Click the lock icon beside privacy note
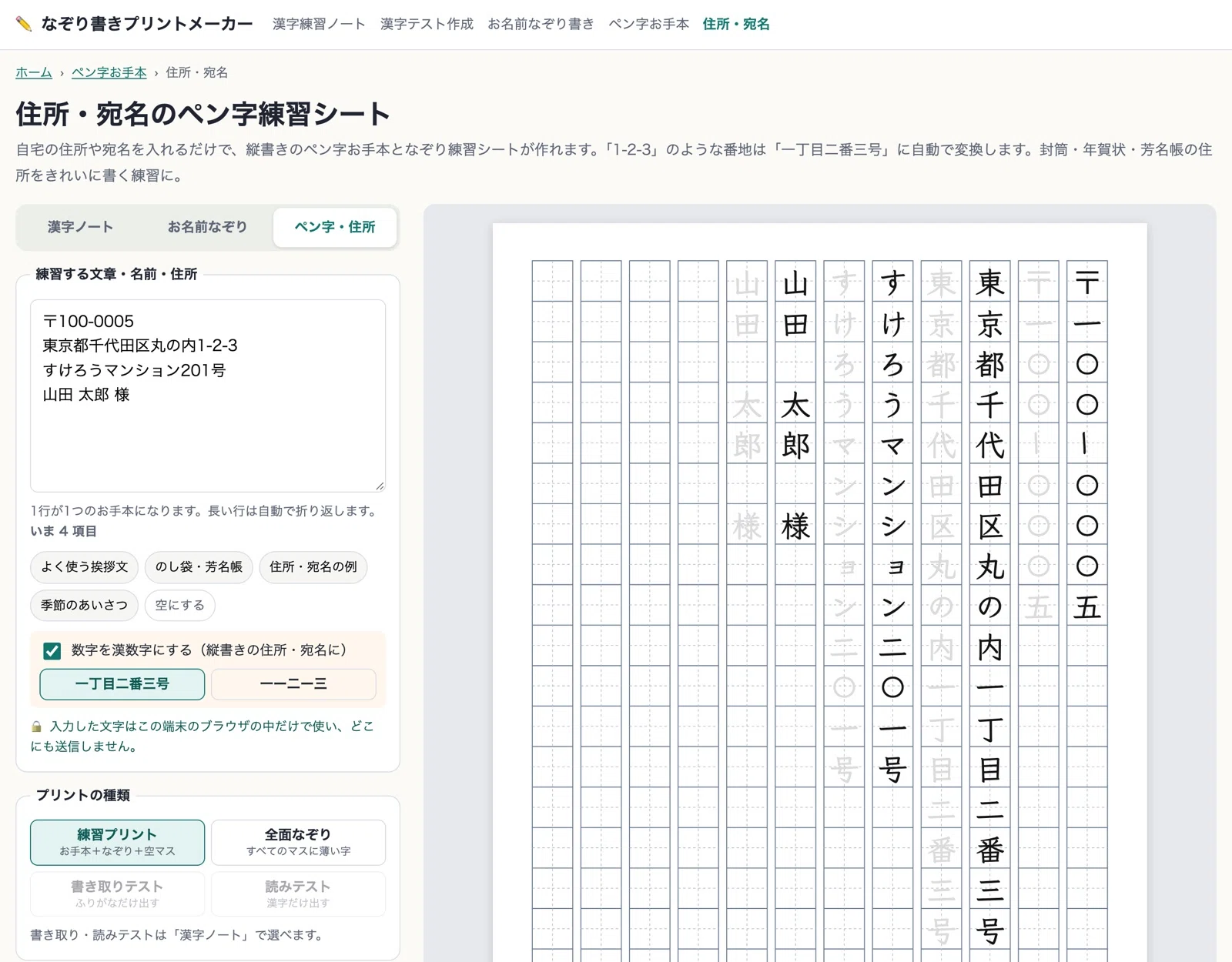The height and width of the screenshot is (962, 1232). pyautogui.click(x=36, y=727)
